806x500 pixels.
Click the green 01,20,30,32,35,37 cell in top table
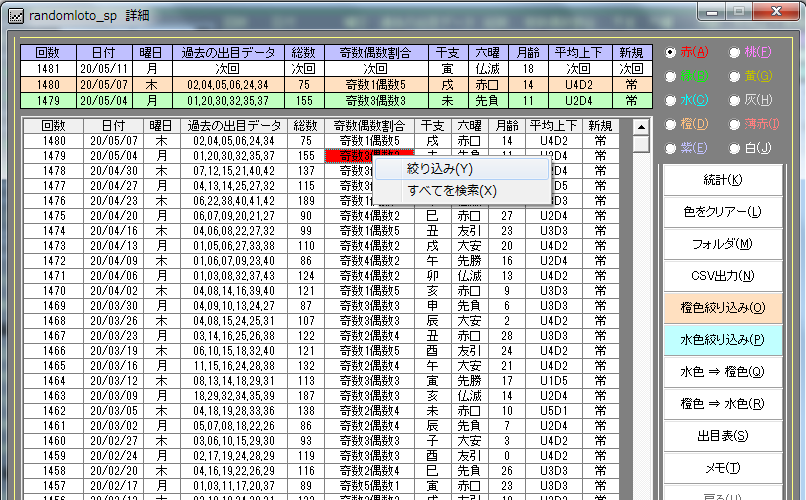[228, 101]
